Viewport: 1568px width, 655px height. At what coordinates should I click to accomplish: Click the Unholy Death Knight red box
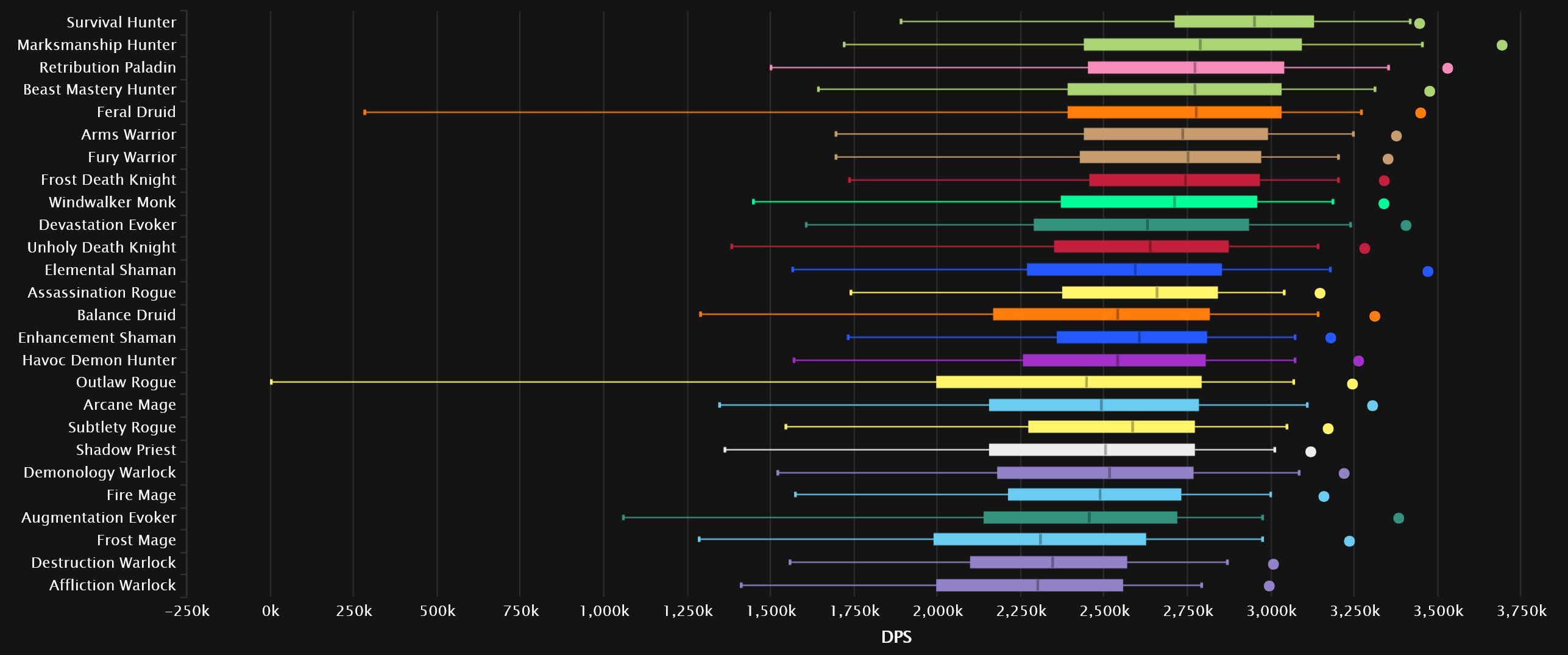coord(1141,246)
